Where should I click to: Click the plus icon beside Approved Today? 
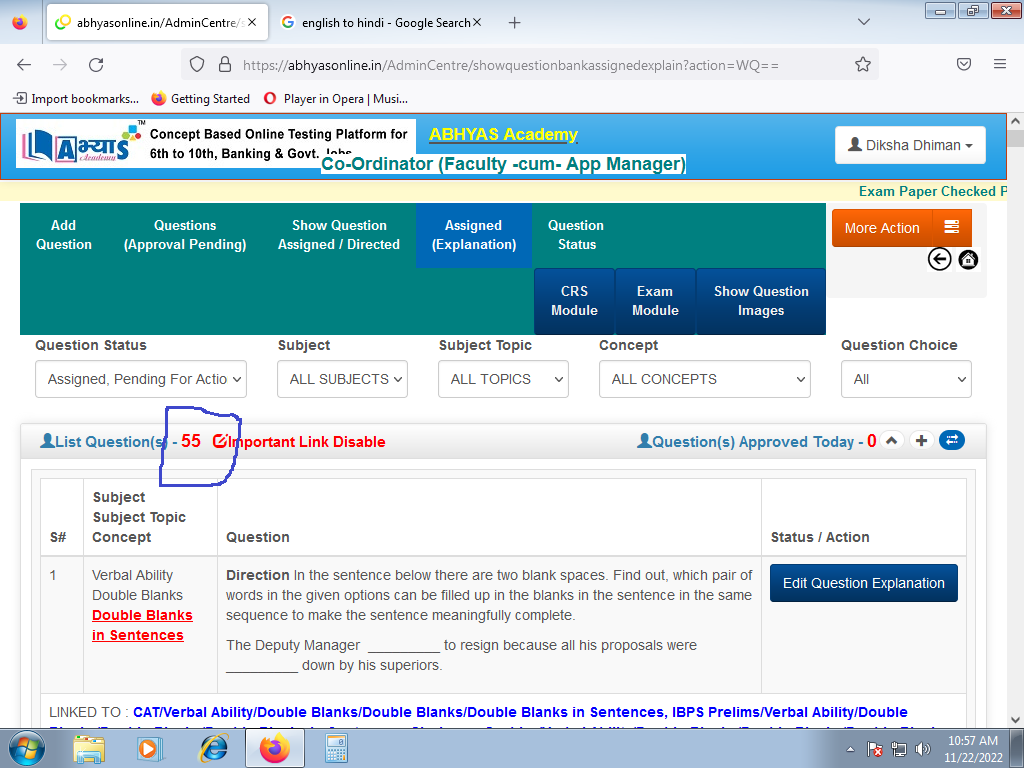click(922, 441)
